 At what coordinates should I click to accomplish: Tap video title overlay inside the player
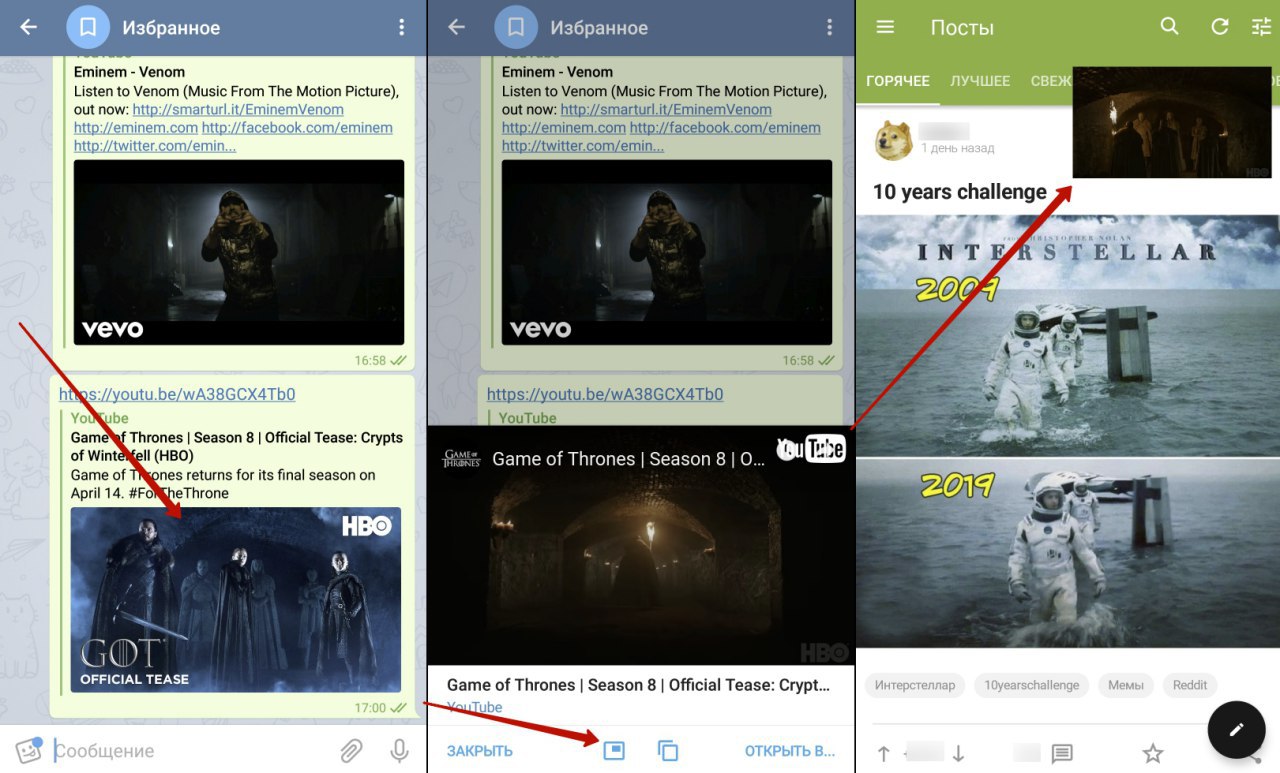pos(629,459)
